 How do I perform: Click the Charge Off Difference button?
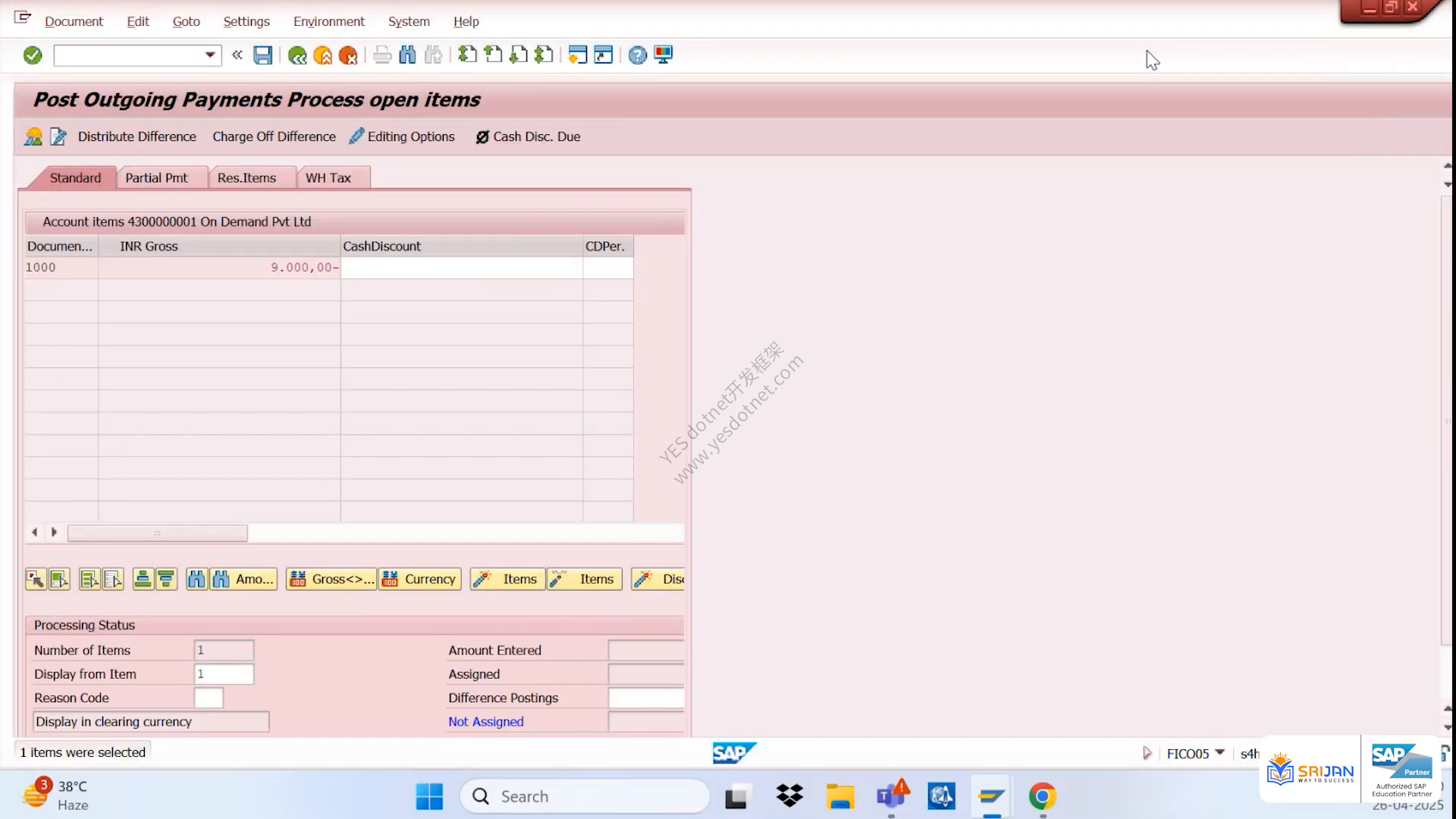tap(274, 136)
